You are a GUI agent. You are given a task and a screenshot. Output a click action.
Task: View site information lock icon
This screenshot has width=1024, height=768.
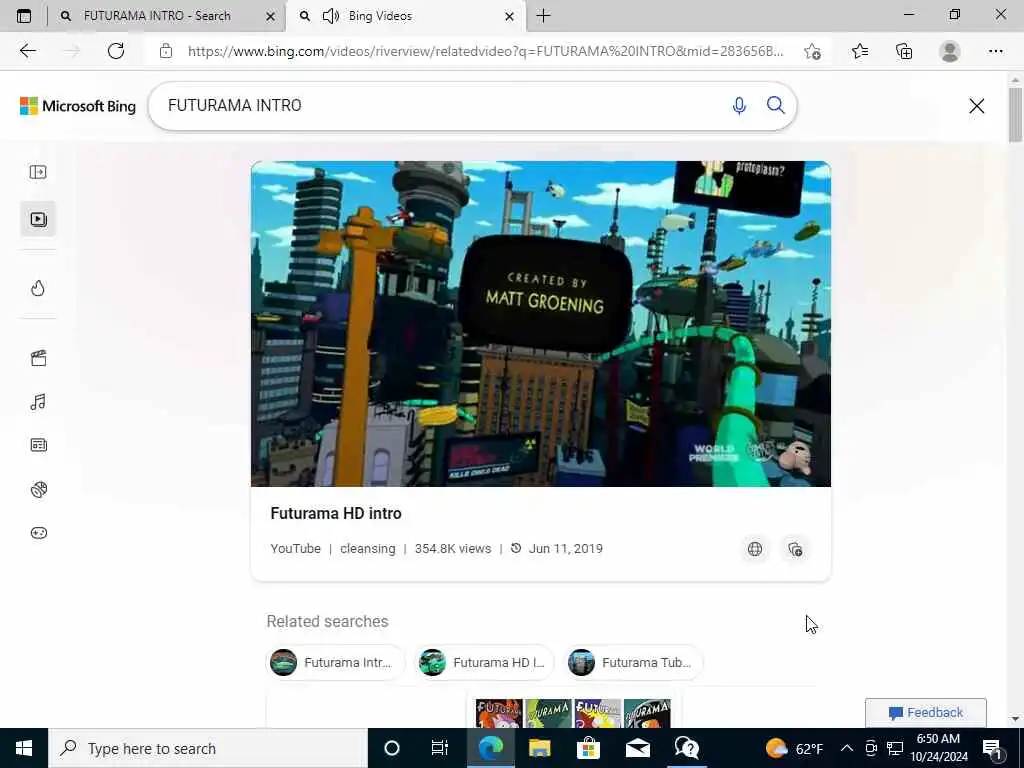(166, 51)
